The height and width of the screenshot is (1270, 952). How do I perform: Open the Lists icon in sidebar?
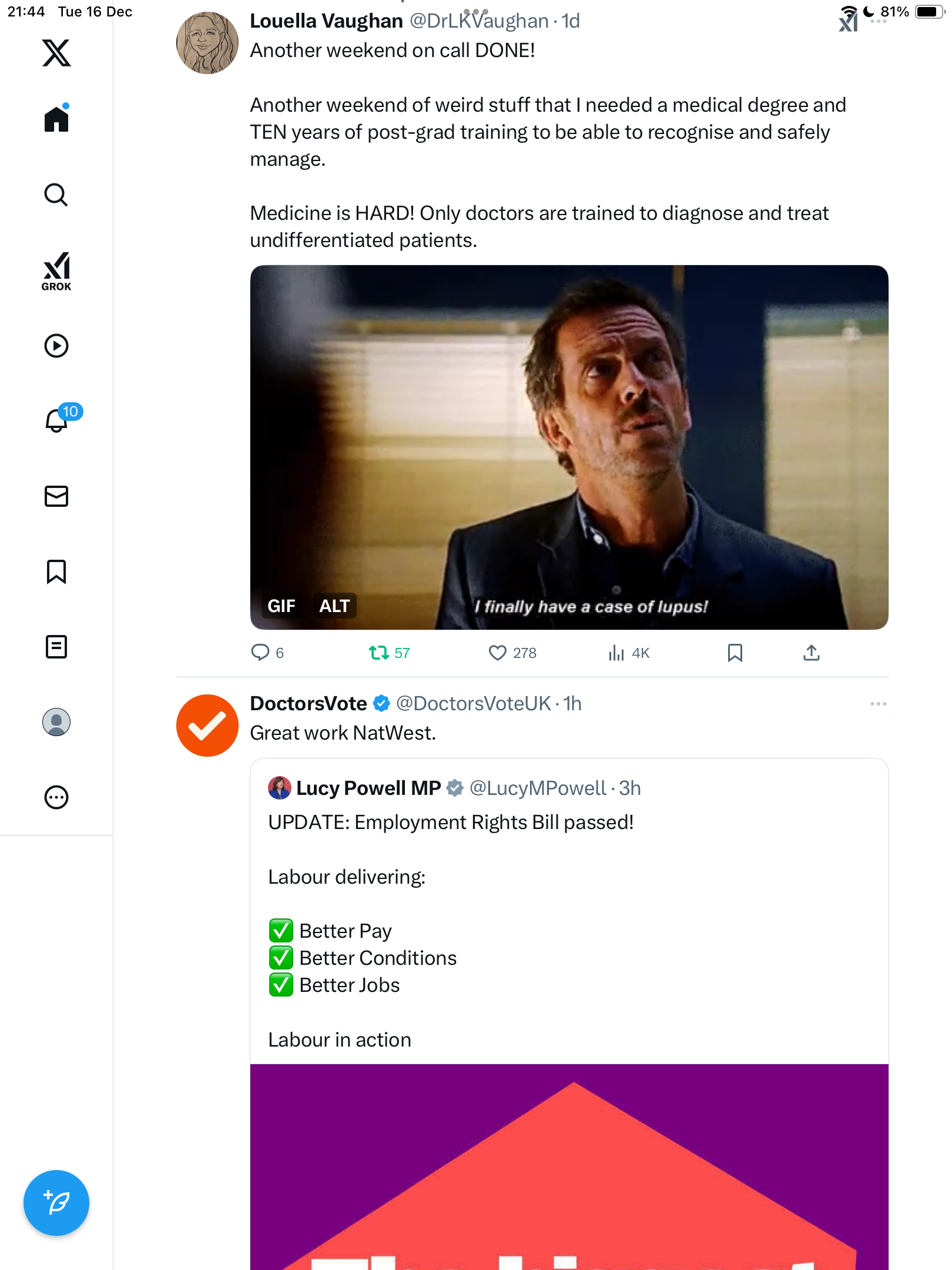56,647
